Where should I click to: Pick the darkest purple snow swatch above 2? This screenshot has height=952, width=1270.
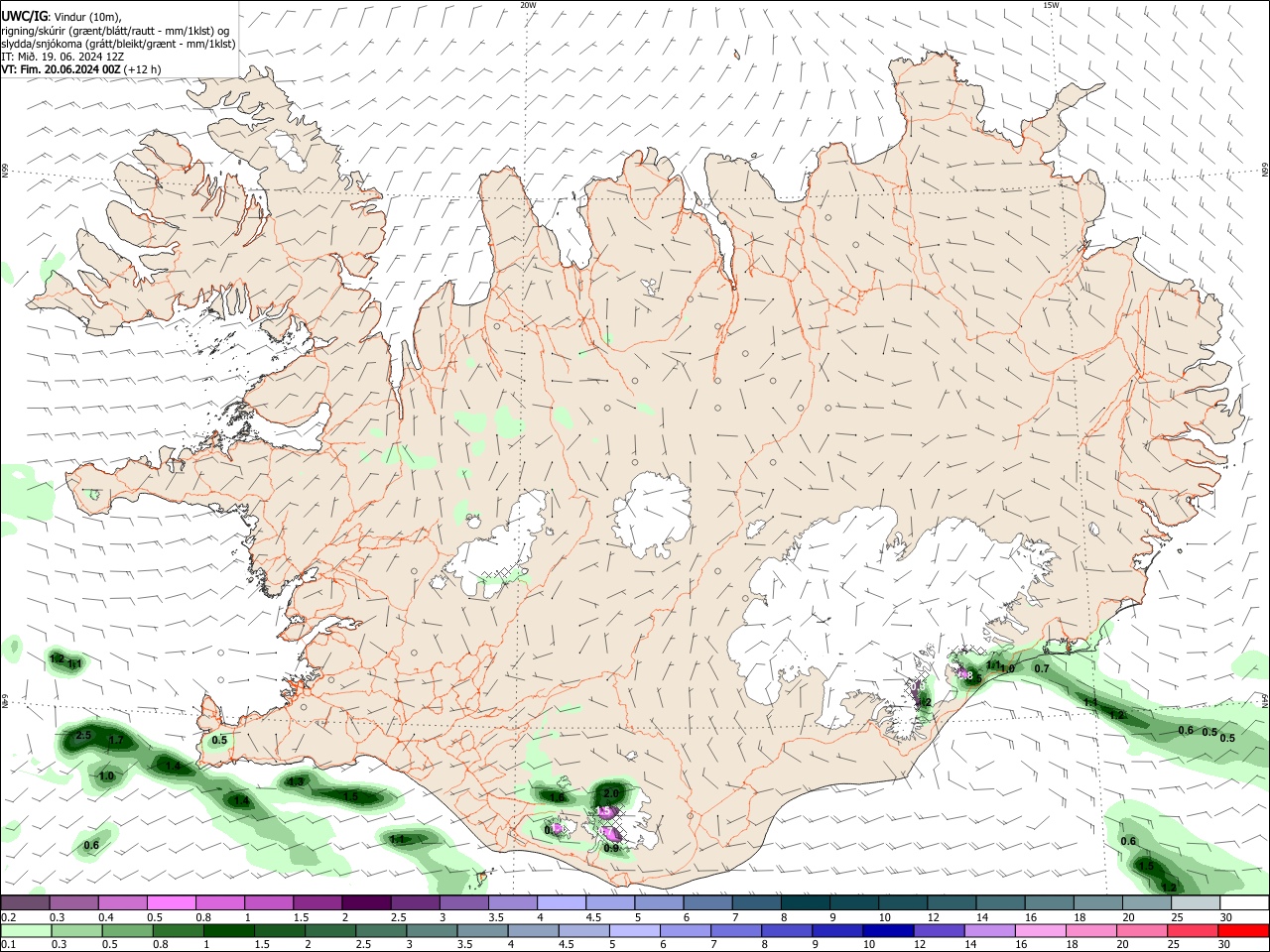coord(365,902)
